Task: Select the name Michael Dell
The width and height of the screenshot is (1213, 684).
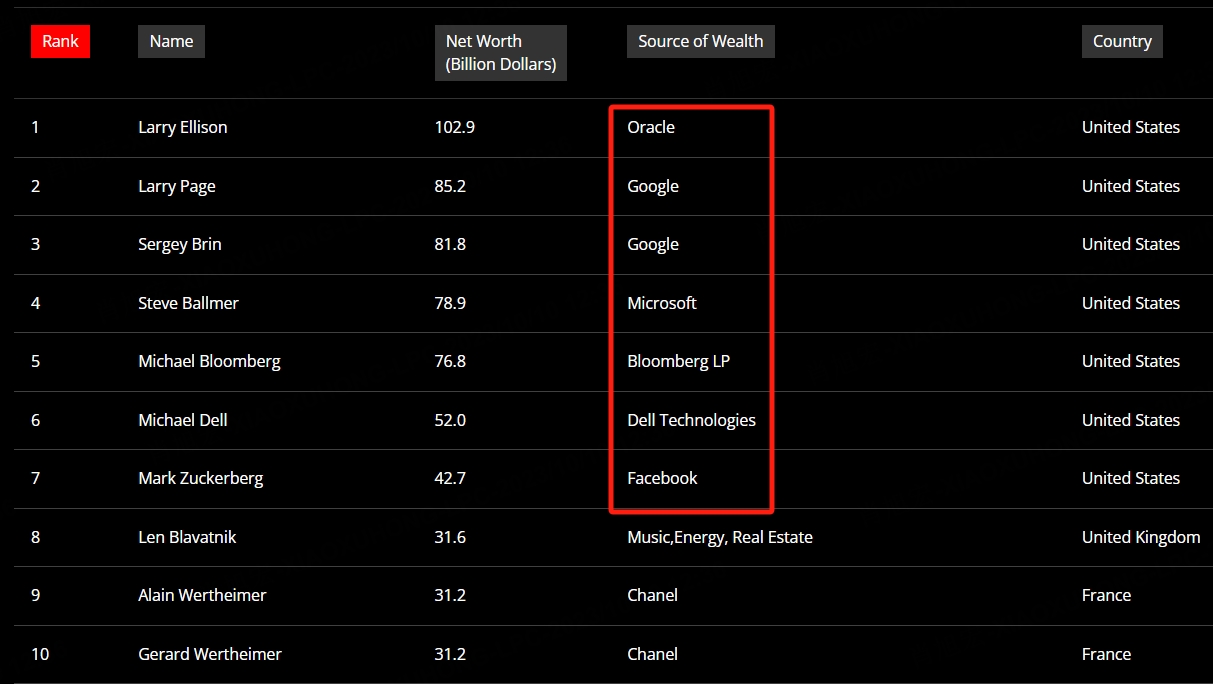Action: [183, 420]
